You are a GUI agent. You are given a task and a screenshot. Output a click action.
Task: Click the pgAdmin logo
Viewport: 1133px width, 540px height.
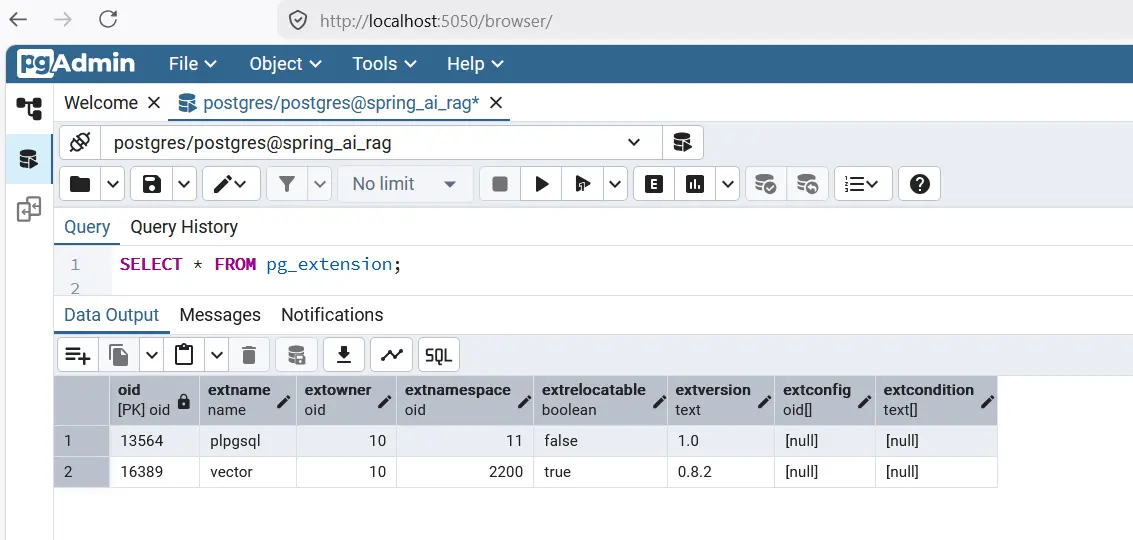click(x=76, y=64)
